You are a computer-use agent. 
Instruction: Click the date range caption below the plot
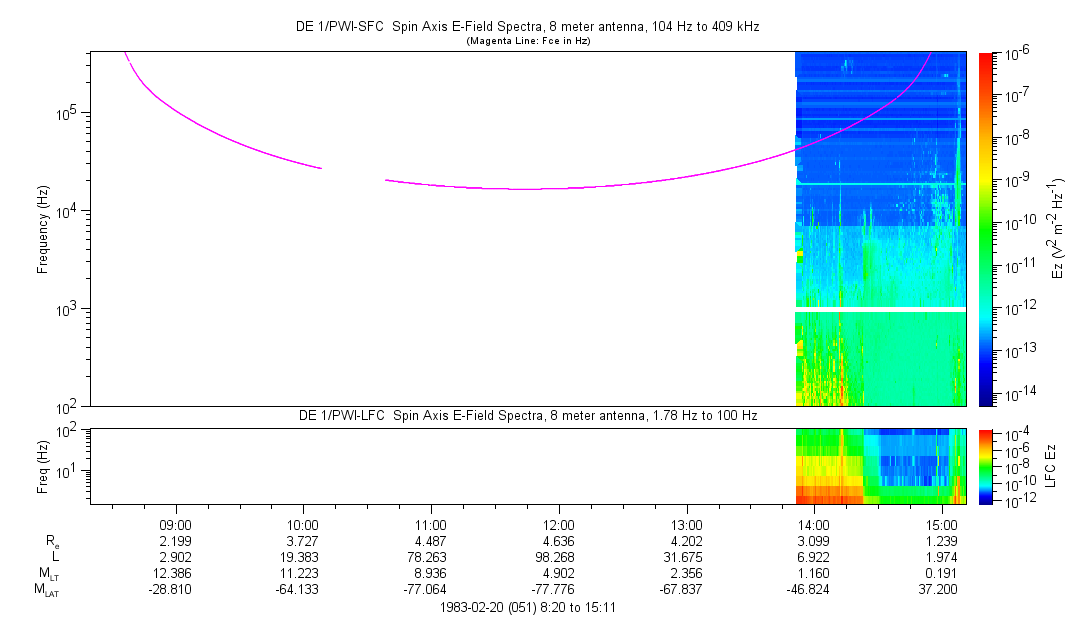coord(528,606)
